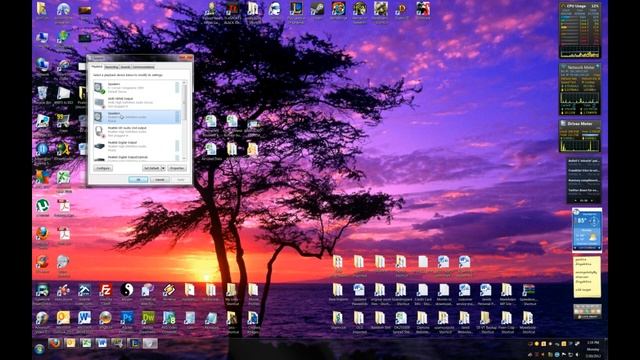The image size is (640, 360).
Task: Open Word from the taskbar
Action: coord(102,343)
